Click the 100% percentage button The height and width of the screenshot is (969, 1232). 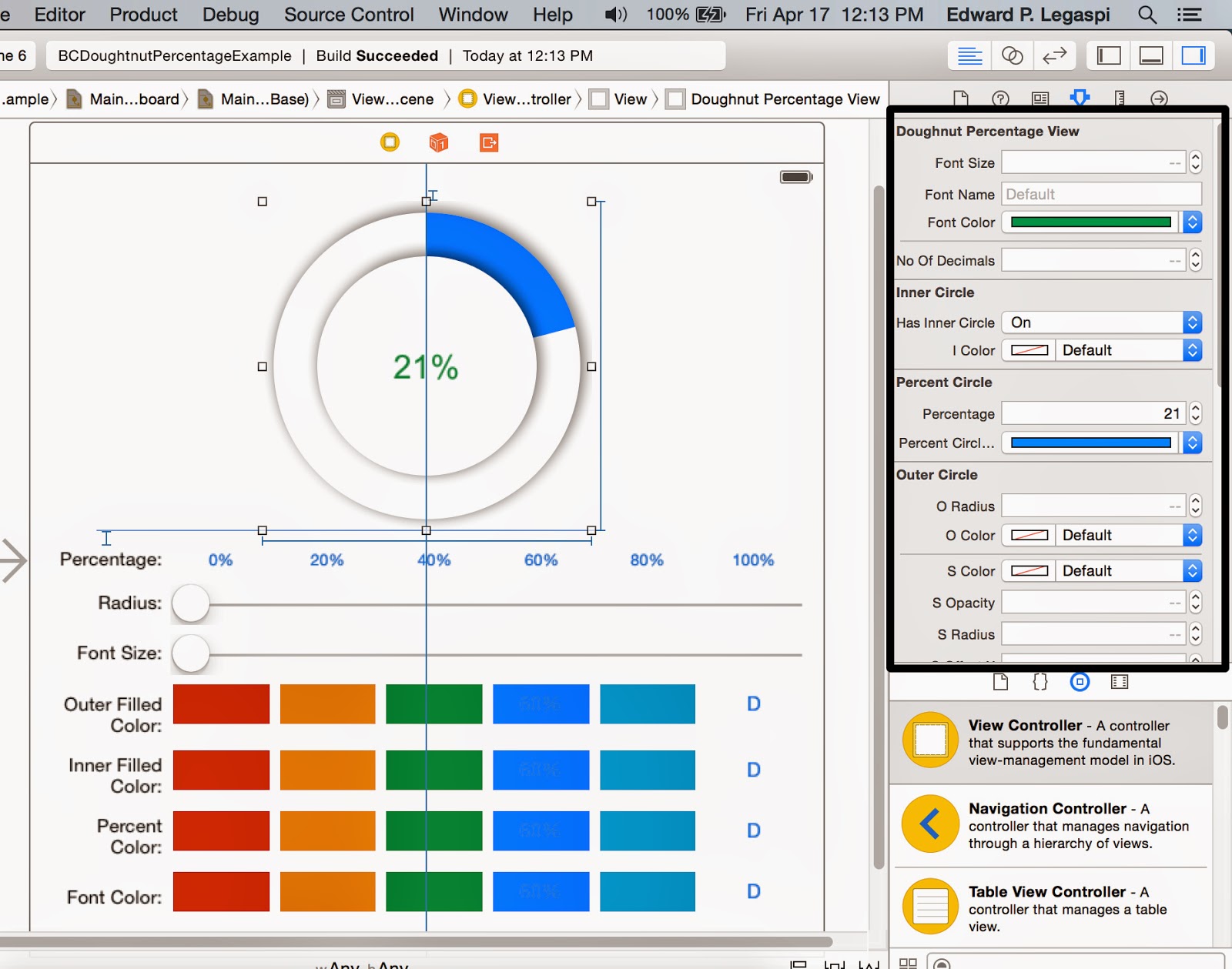(753, 560)
